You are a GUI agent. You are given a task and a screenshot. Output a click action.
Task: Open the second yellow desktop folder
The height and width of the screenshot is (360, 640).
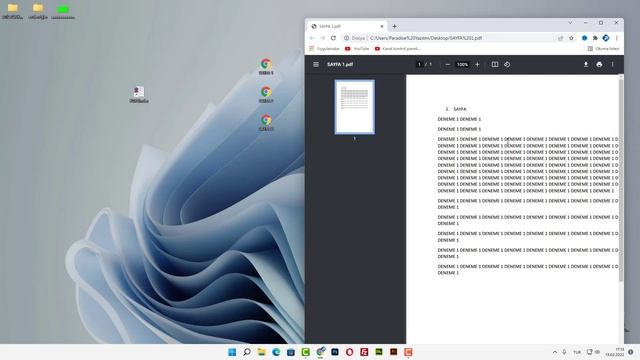tap(38, 11)
